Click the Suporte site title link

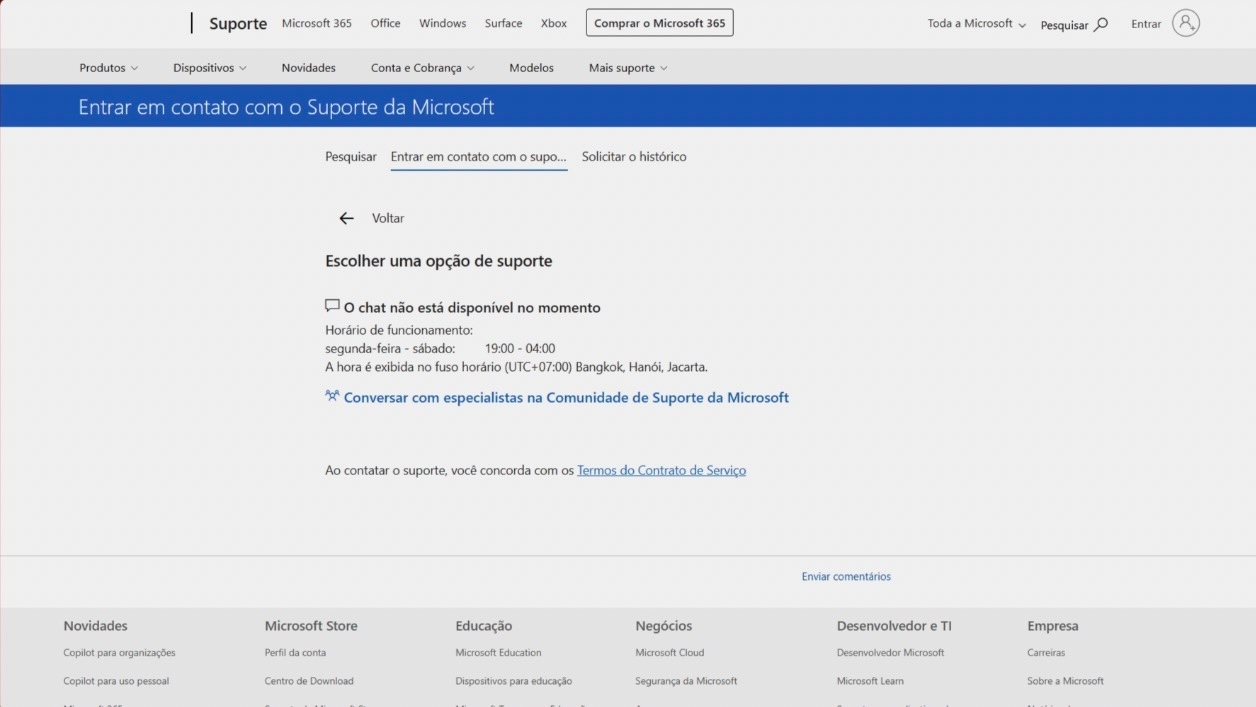238,24
